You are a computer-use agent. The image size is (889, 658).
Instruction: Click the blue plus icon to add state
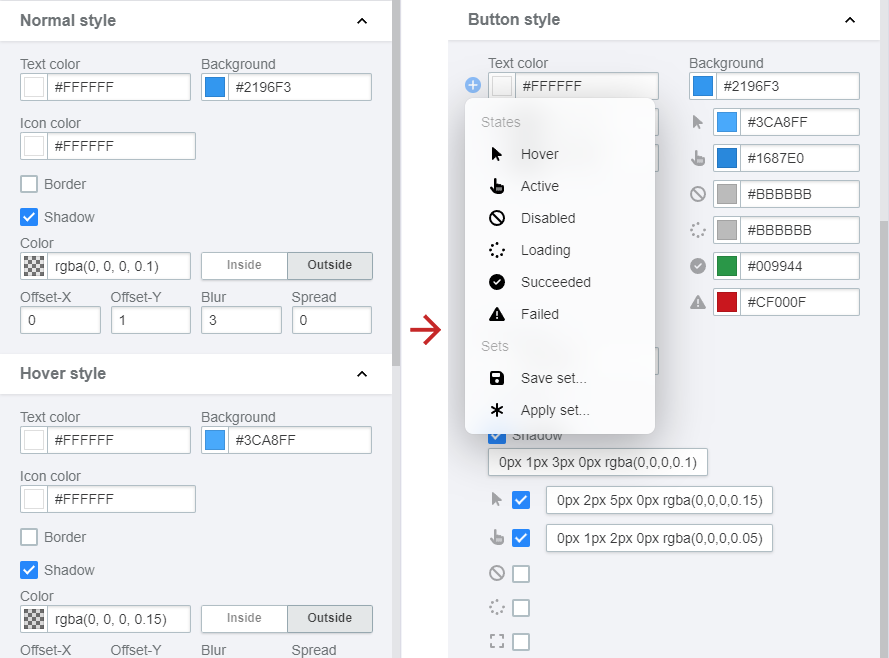tap(472, 85)
